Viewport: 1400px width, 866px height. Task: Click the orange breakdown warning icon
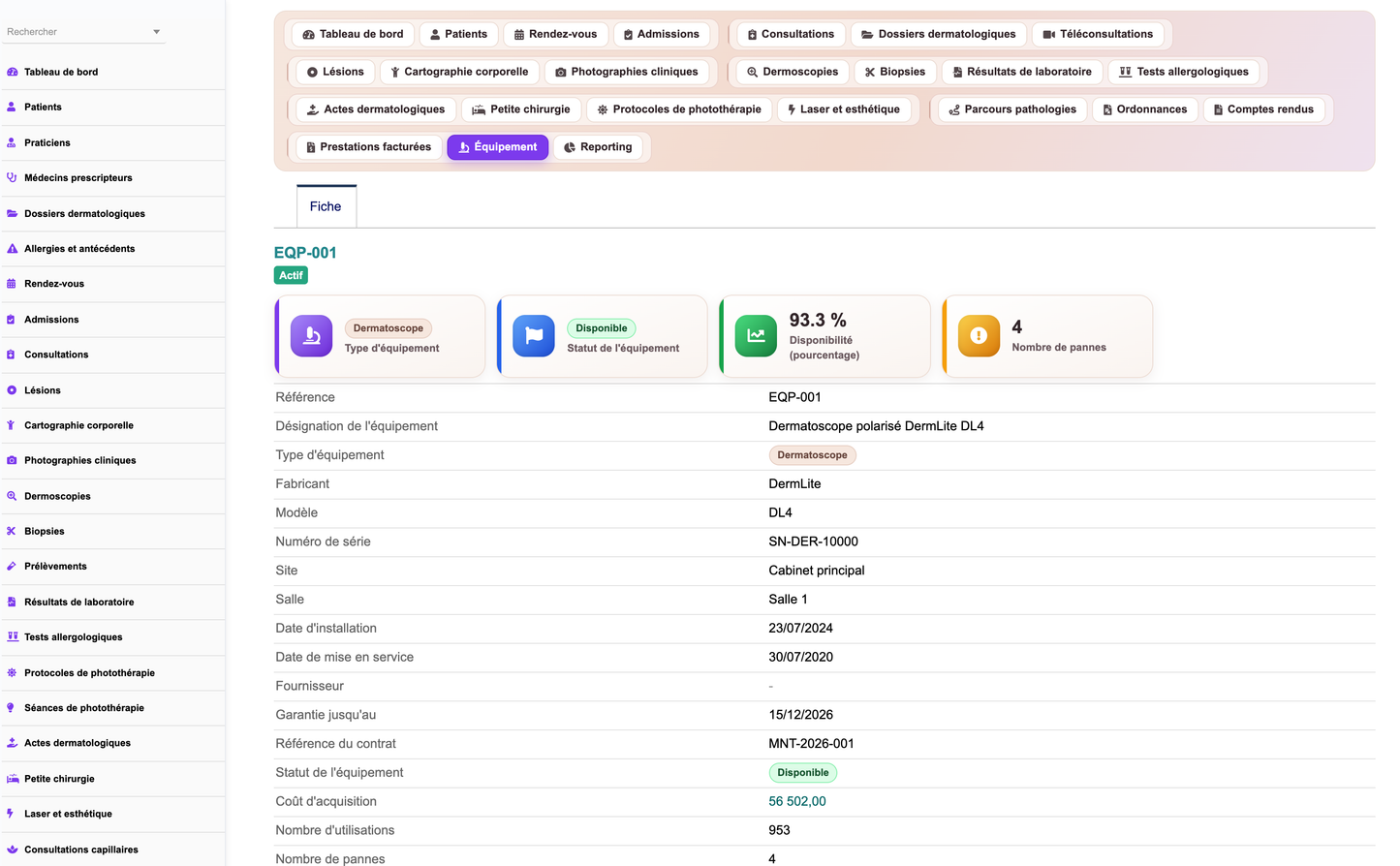pyautogui.click(x=979, y=336)
